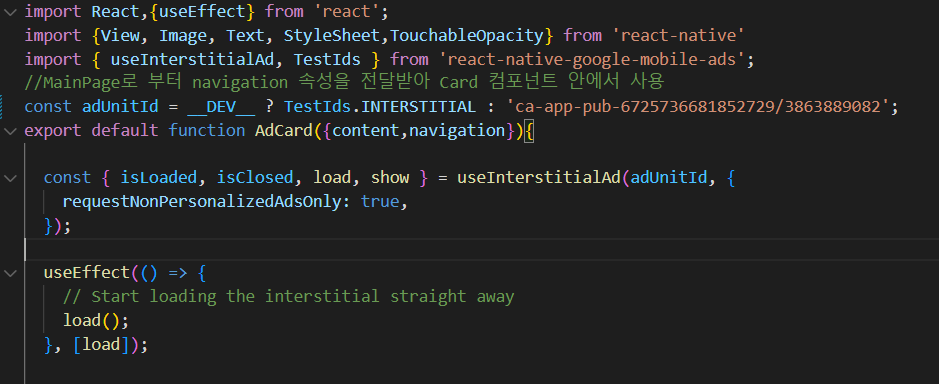Click the export keyword
This screenshot has height=384, width=939.
pyautogui.click(x=53, y=131)
